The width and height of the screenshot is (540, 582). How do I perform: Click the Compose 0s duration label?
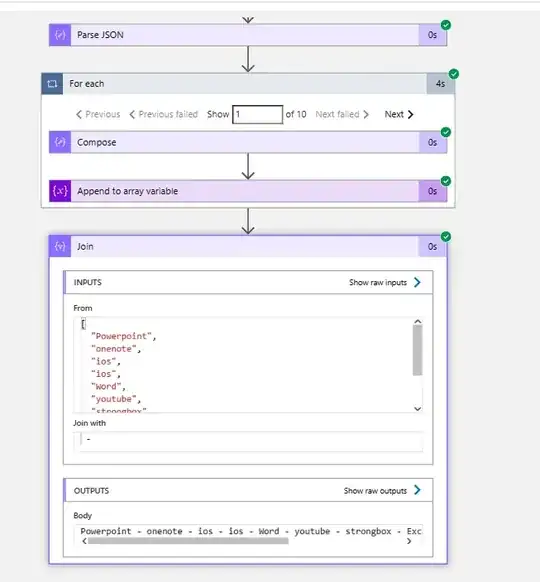point(432,142)
